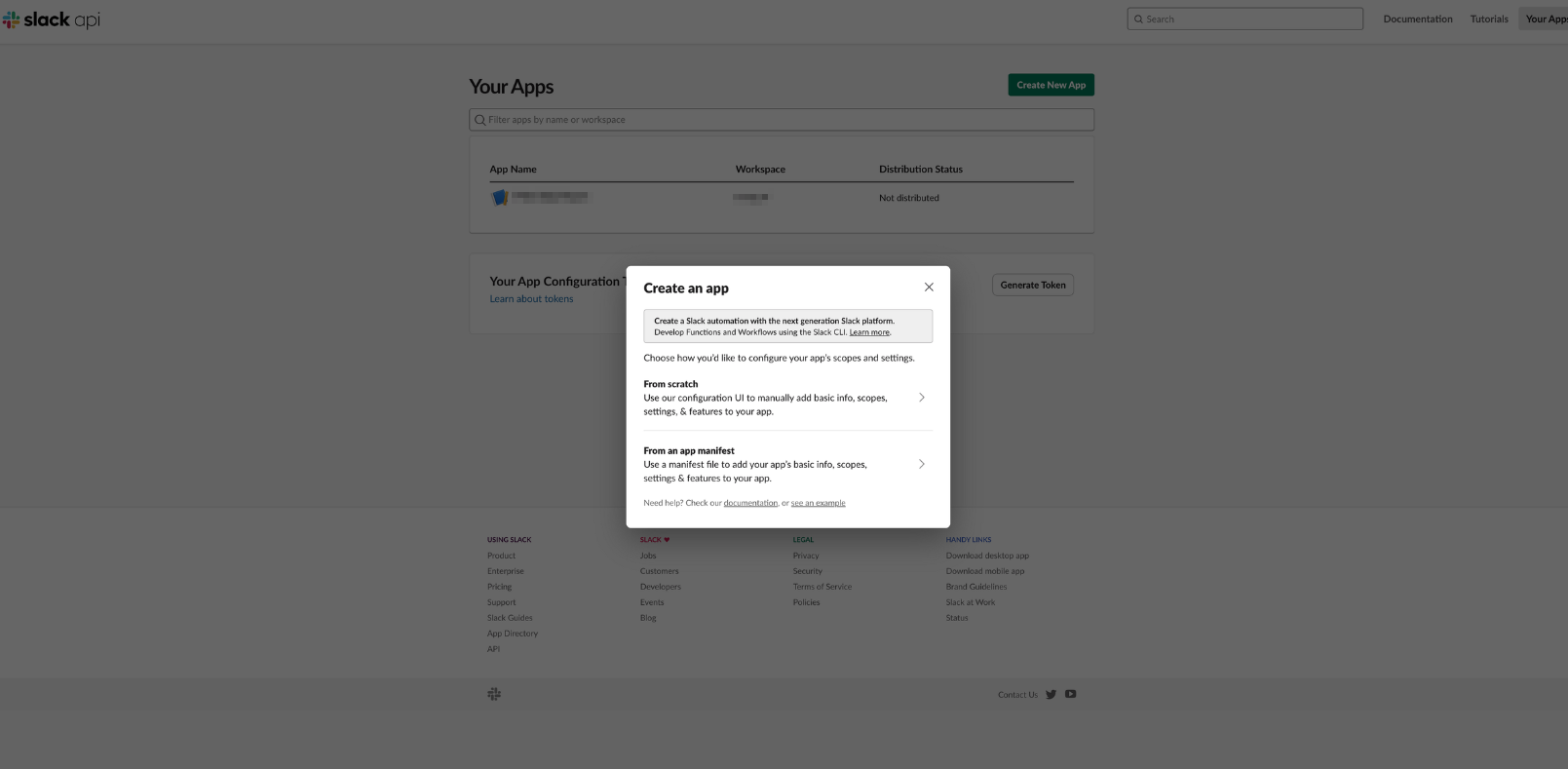This screenshot has height=769, width=1568.
Task: Open the Tutorials nav item
Action: tap(1489, 19)
